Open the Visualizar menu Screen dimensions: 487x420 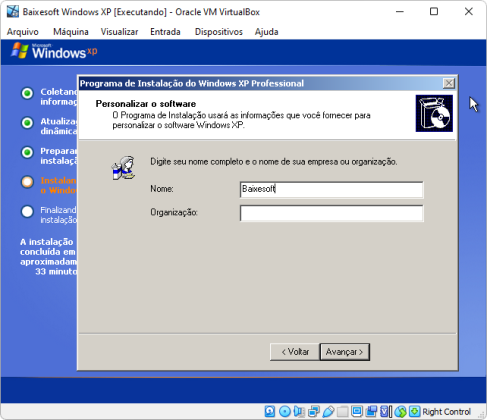(x=119, y=32)
